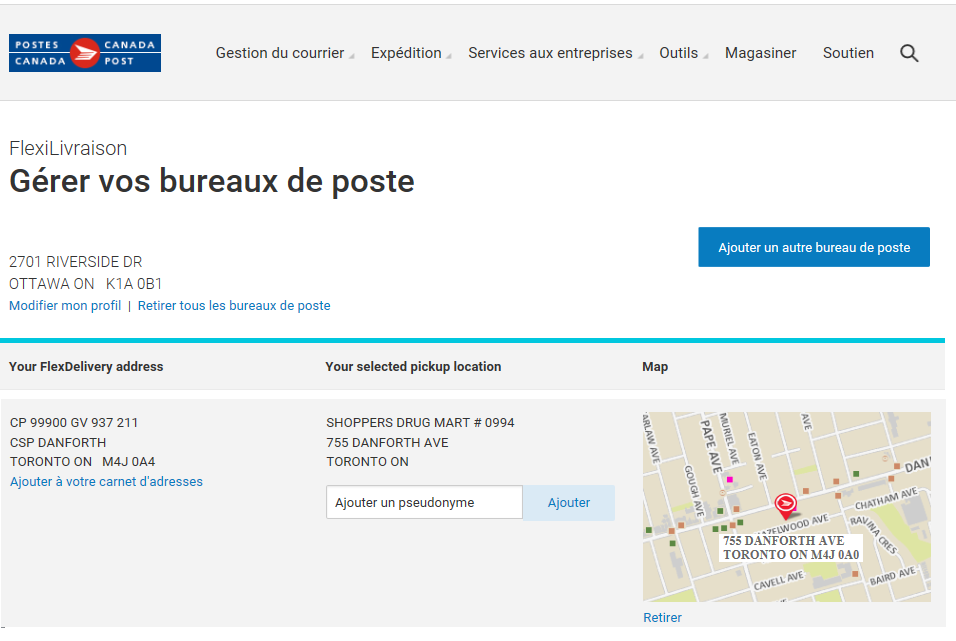Click the Your FlexDelivery address column header

click(86, 367)
